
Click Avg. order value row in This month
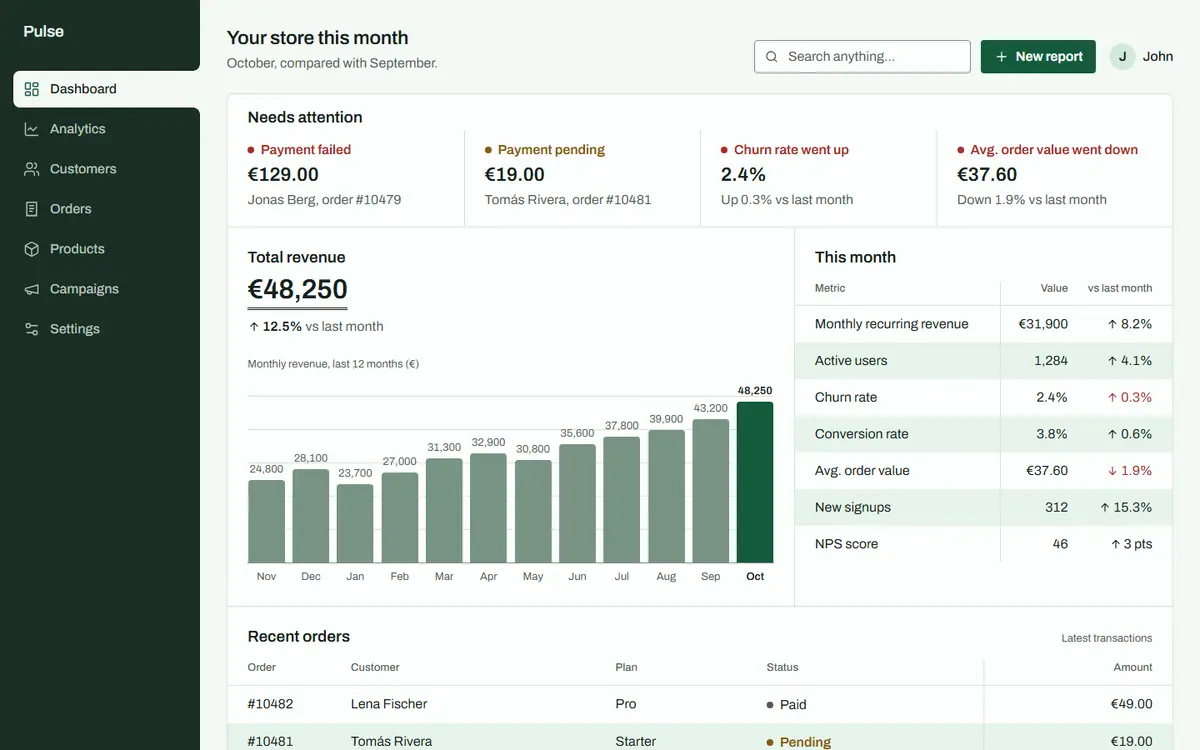click(984, 471)
